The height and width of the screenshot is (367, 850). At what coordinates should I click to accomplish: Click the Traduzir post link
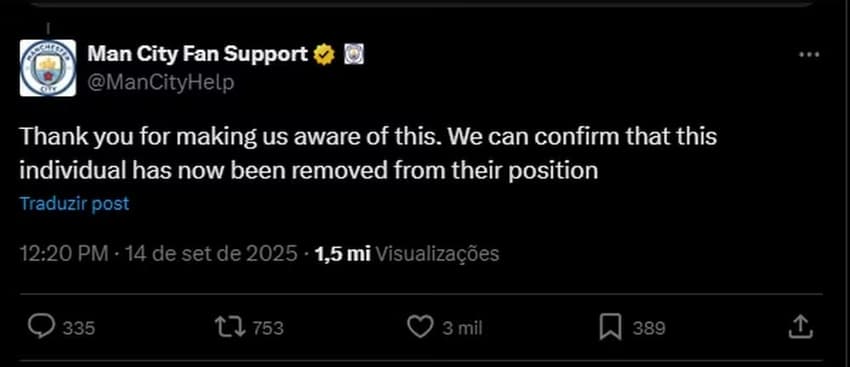(x=74, y=204)
